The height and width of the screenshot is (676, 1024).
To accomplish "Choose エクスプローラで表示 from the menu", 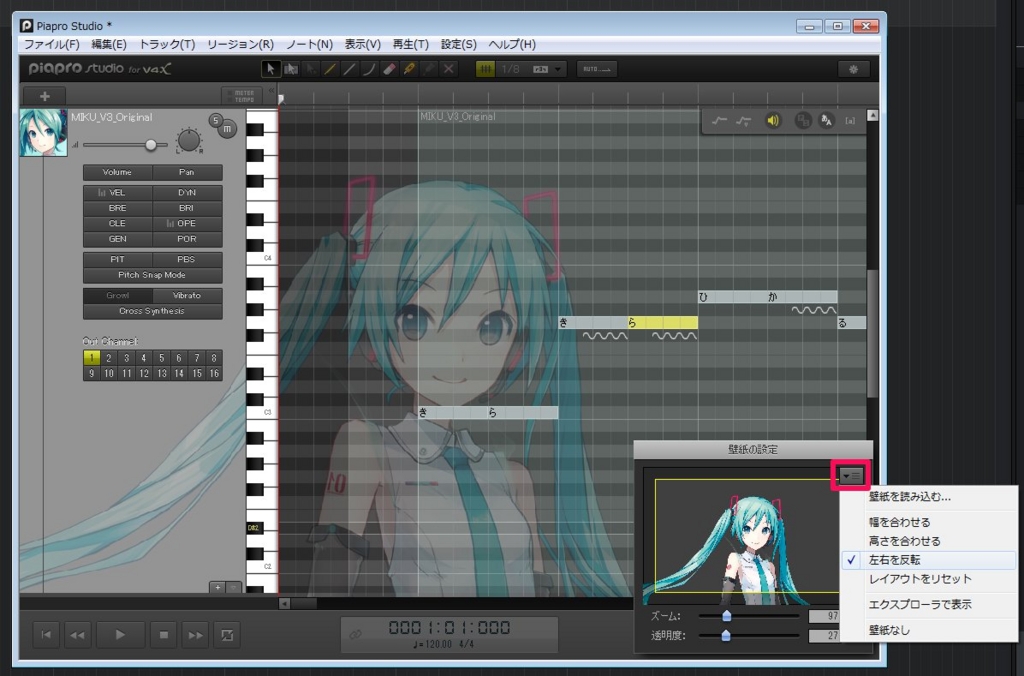I will 920,604.
